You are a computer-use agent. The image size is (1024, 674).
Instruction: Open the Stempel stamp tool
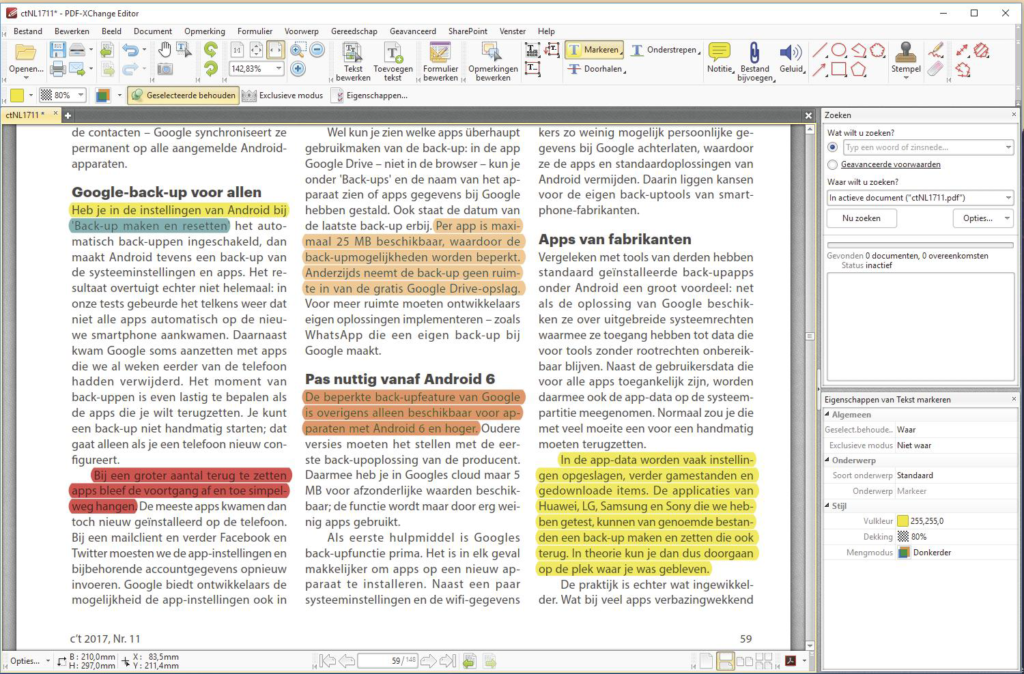(x=906, y=57)
